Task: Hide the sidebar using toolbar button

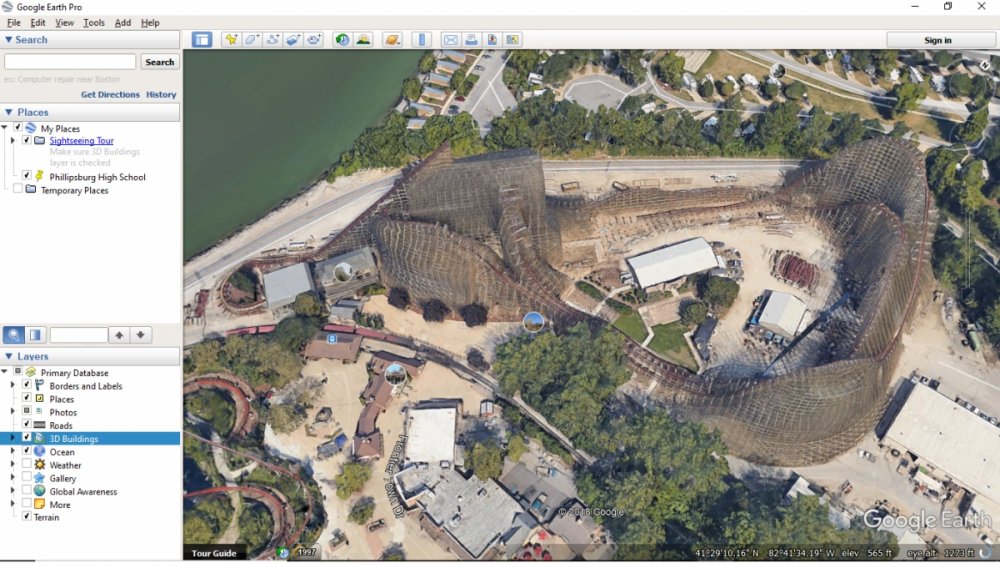Action: (x=202, y=40)
